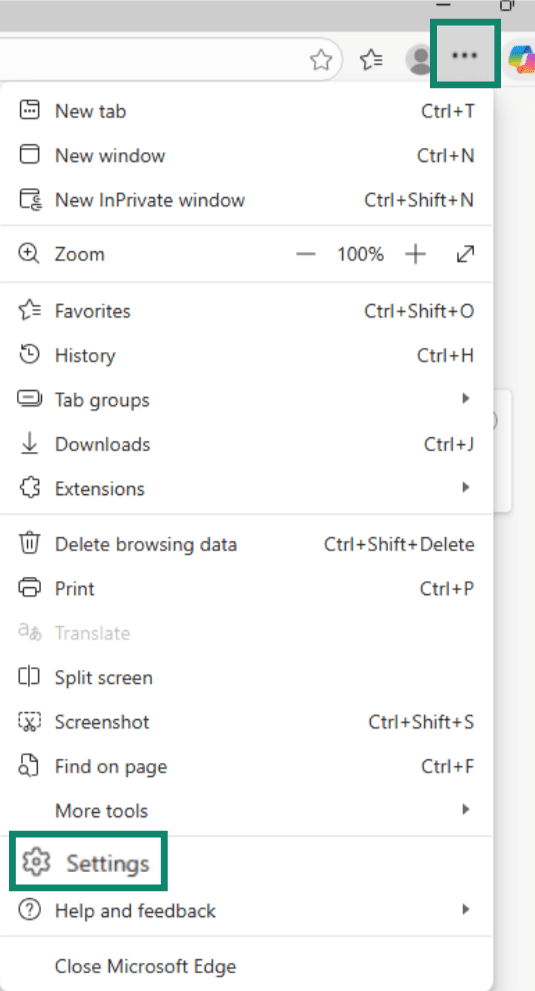This screenshot has height=991, width=535.
Task: Open the More tools menu entry
Action: point(247,811)
